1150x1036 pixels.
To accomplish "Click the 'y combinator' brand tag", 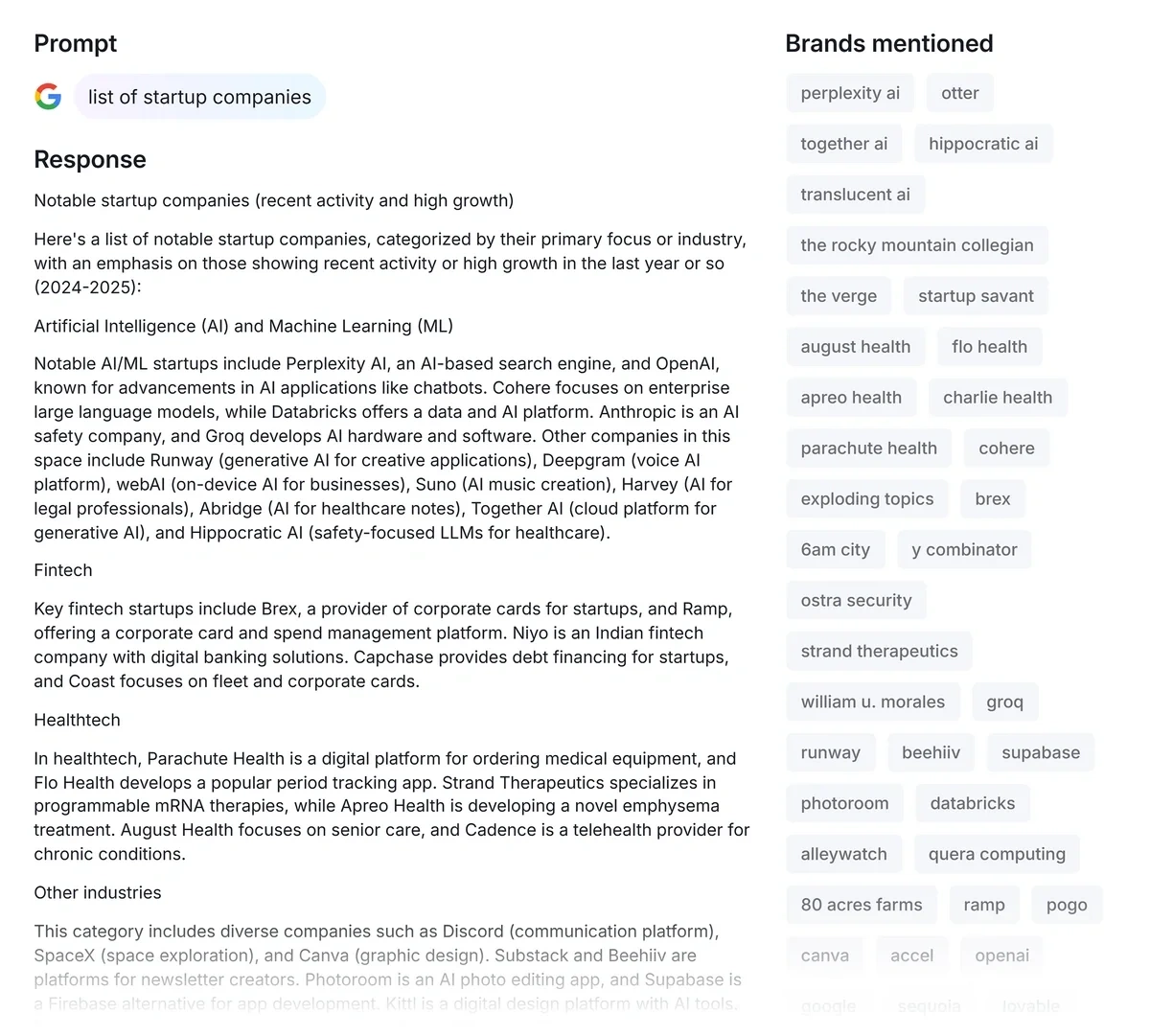I will [x=964, y=550].
